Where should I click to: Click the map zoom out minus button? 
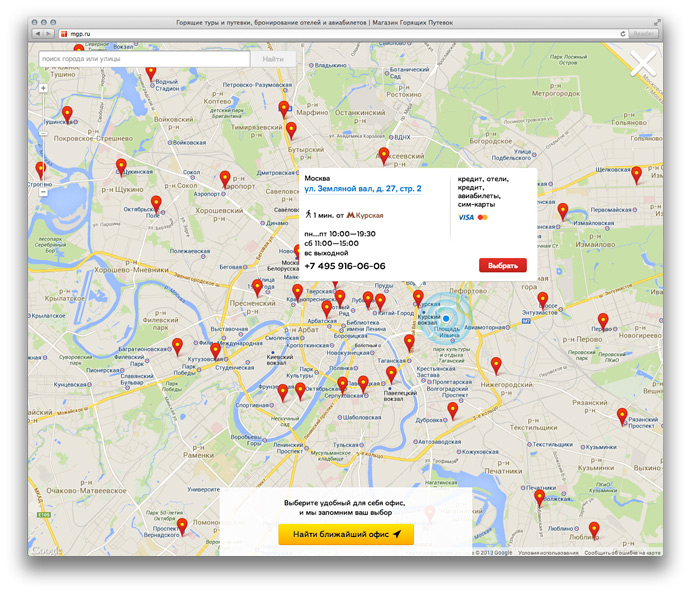[43, 192]
